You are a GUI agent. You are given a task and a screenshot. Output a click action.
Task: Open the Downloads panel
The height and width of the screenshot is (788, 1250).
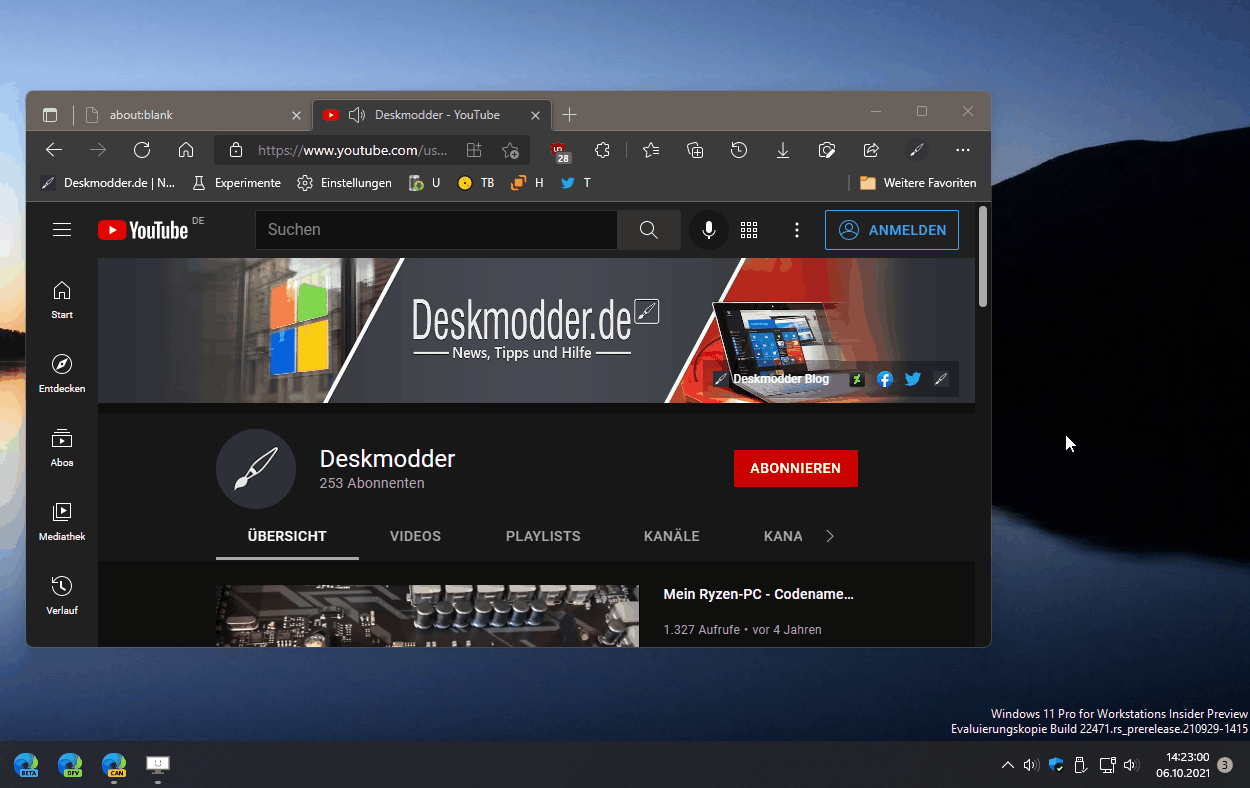click(x=783, y=150)
